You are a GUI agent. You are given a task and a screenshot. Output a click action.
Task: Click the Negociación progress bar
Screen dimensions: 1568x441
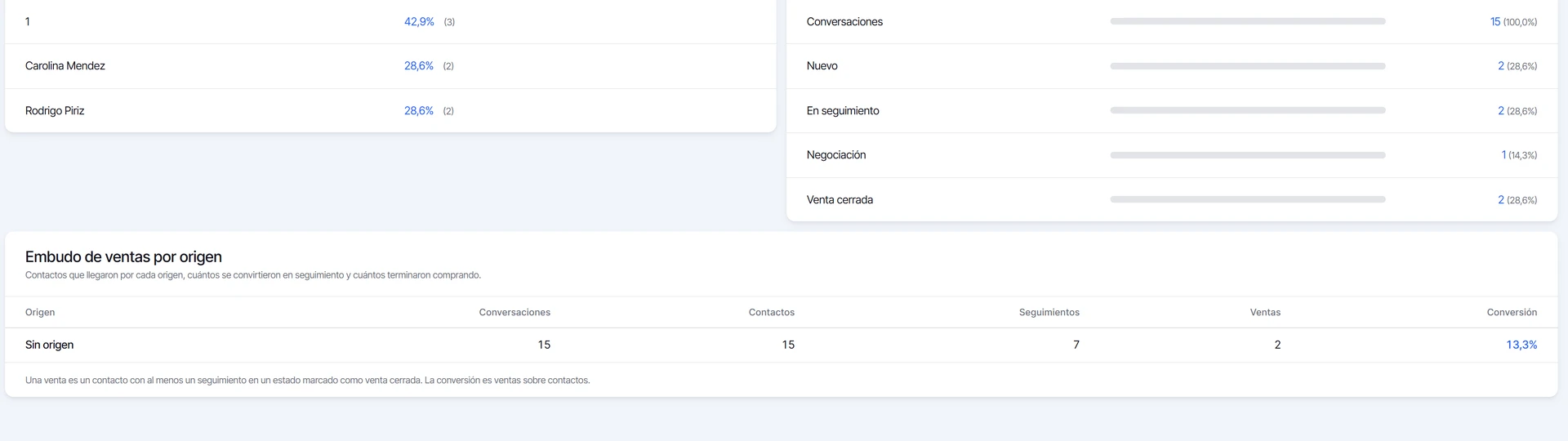pos(1248,155)
